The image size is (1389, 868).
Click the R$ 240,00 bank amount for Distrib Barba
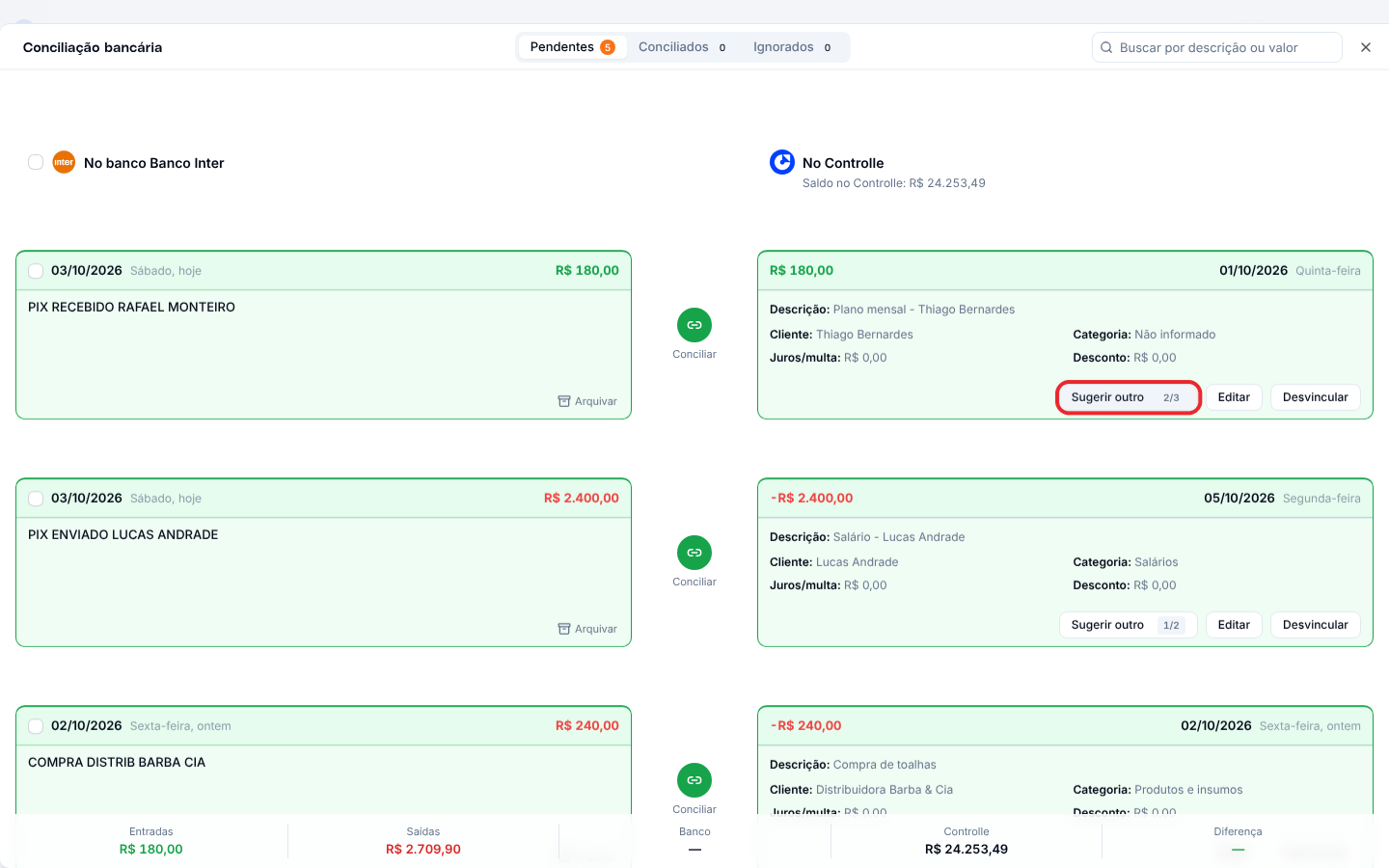[x=587, y=726]
